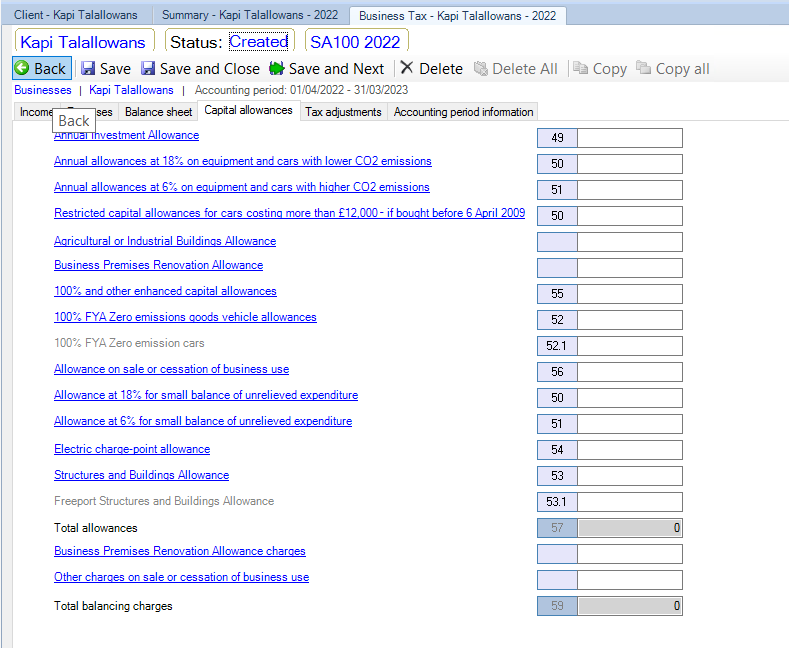
Task: Open the Balance sheet tab
Action: (158, 112)
